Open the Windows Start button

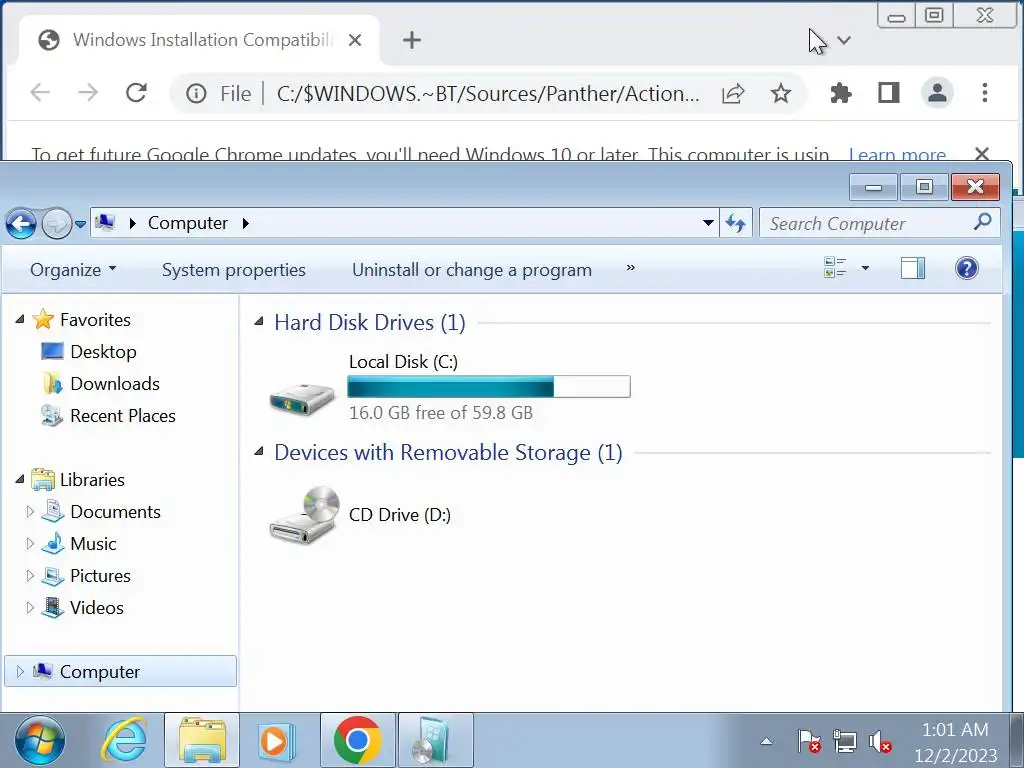point(40,741)
